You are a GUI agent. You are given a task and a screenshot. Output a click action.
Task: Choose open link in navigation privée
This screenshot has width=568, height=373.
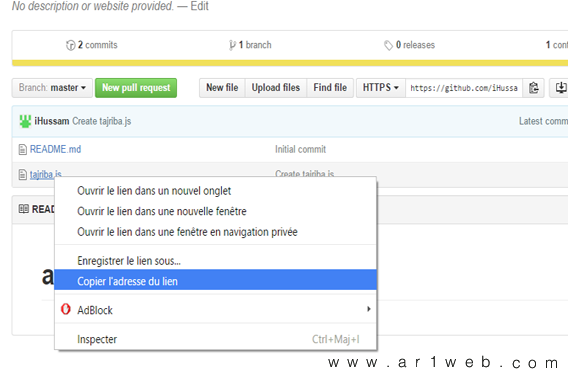tap(216, 232)
